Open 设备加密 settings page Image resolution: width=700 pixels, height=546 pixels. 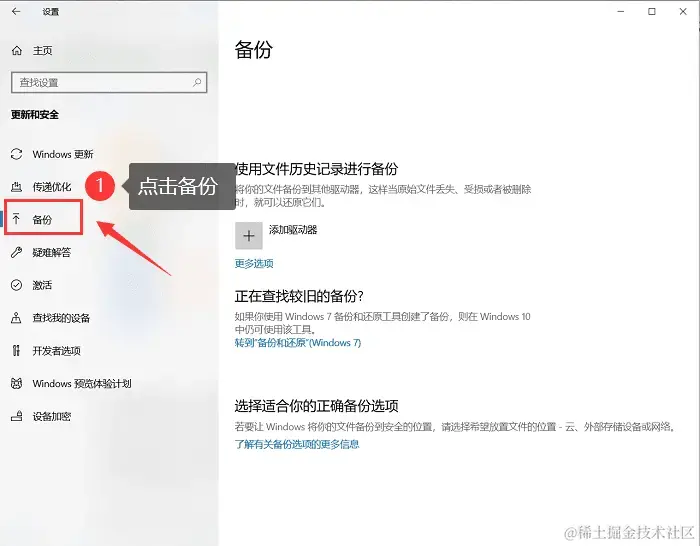point(52,417)
